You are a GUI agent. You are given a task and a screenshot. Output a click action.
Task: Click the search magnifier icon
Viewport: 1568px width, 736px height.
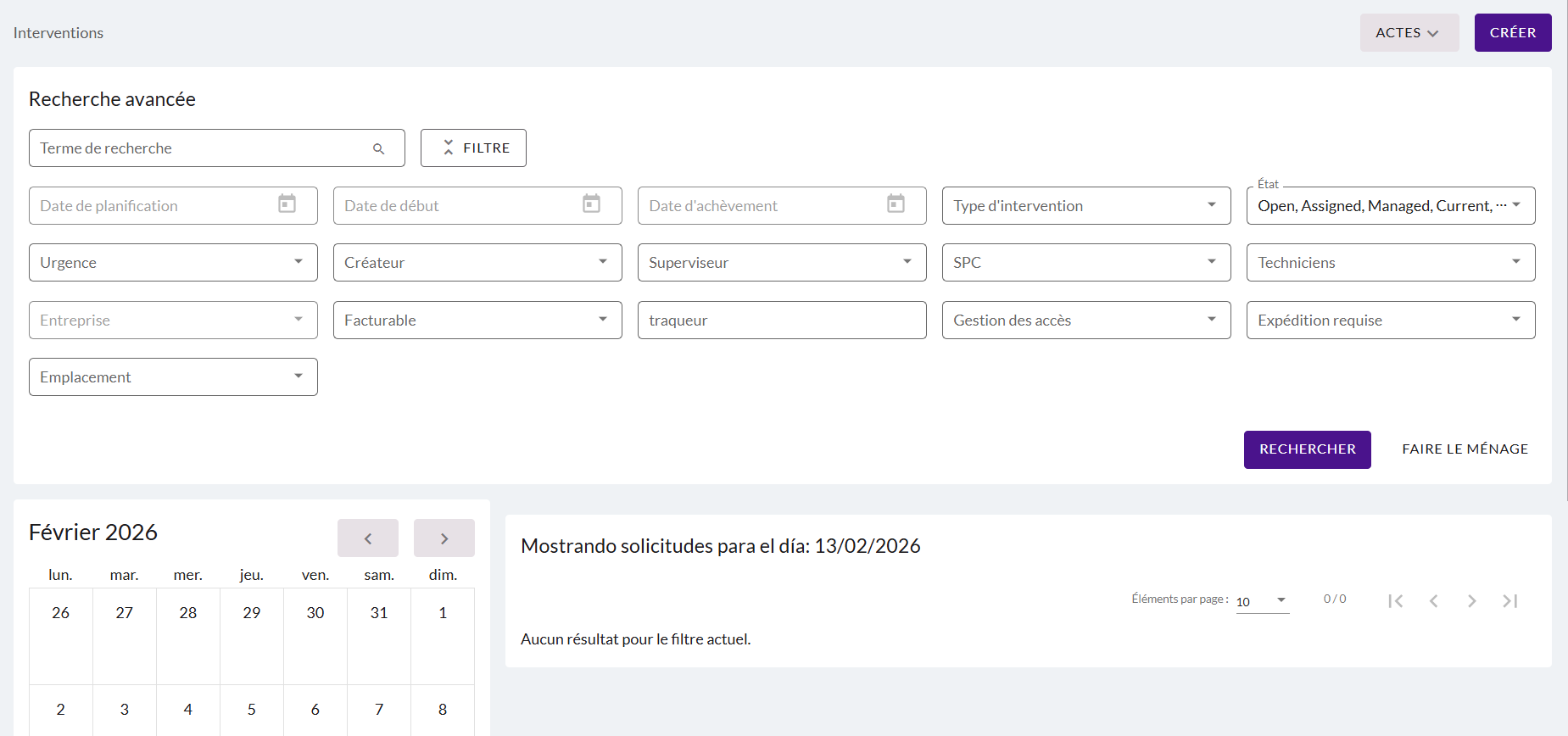tap(378, 148)
